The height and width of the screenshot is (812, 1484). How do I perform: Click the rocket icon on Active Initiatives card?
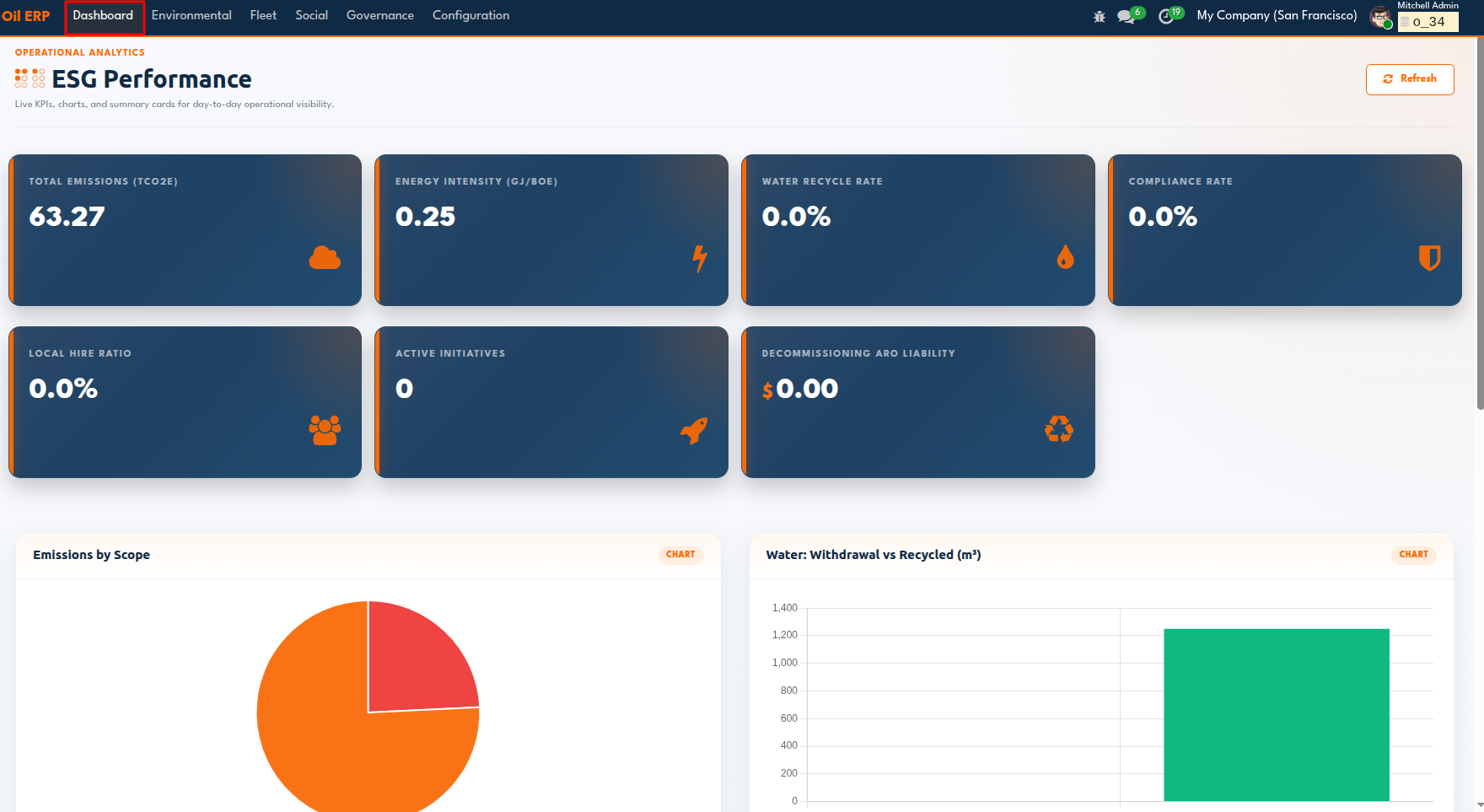click(x=694, y=430)
